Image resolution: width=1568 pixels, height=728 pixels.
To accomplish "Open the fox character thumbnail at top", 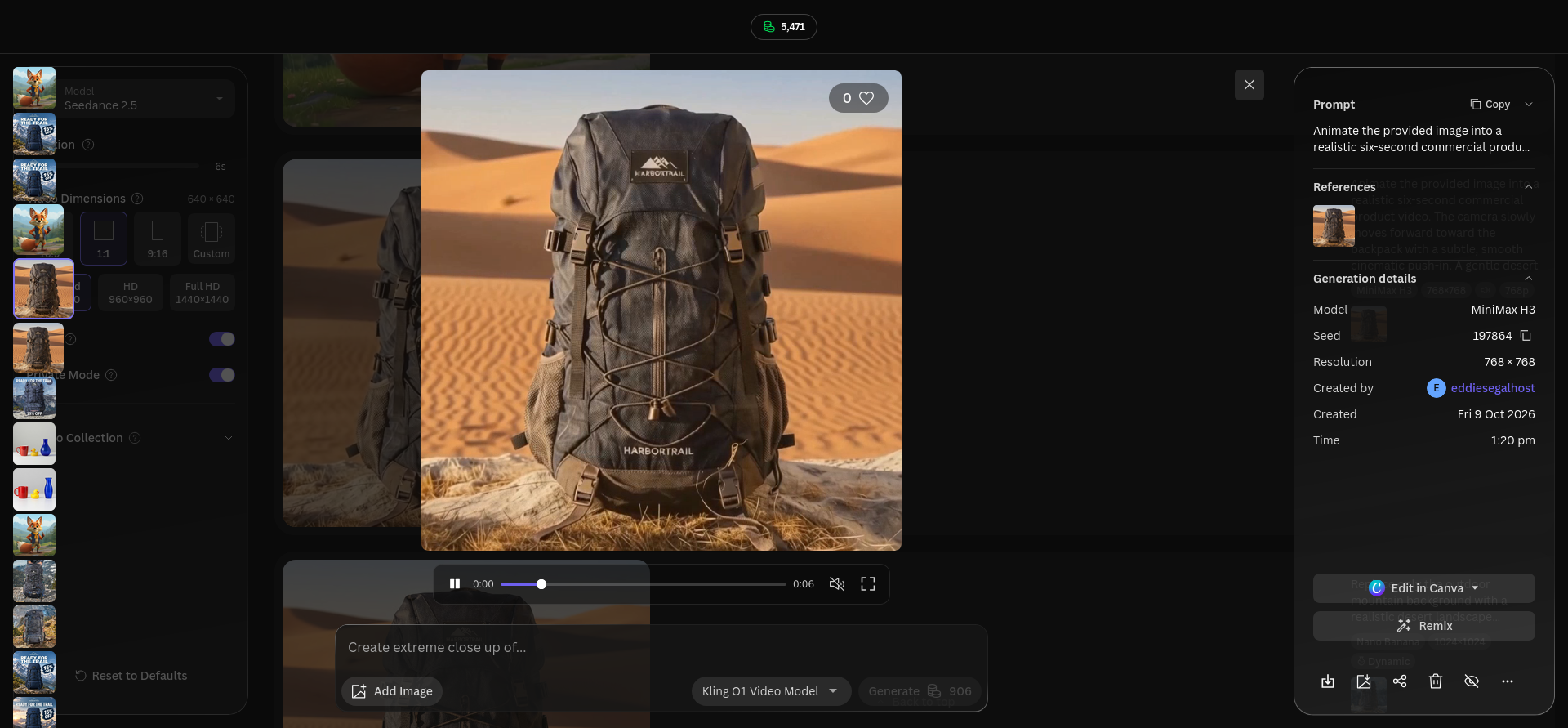I will (34, 88).
